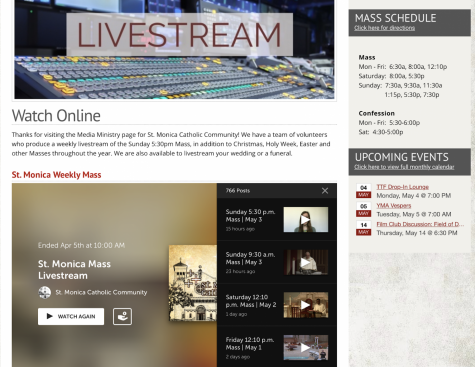Click the Watch Again button
Image resolution: width=475 pixels, height=367 pixels.
[x=71, y=316]
